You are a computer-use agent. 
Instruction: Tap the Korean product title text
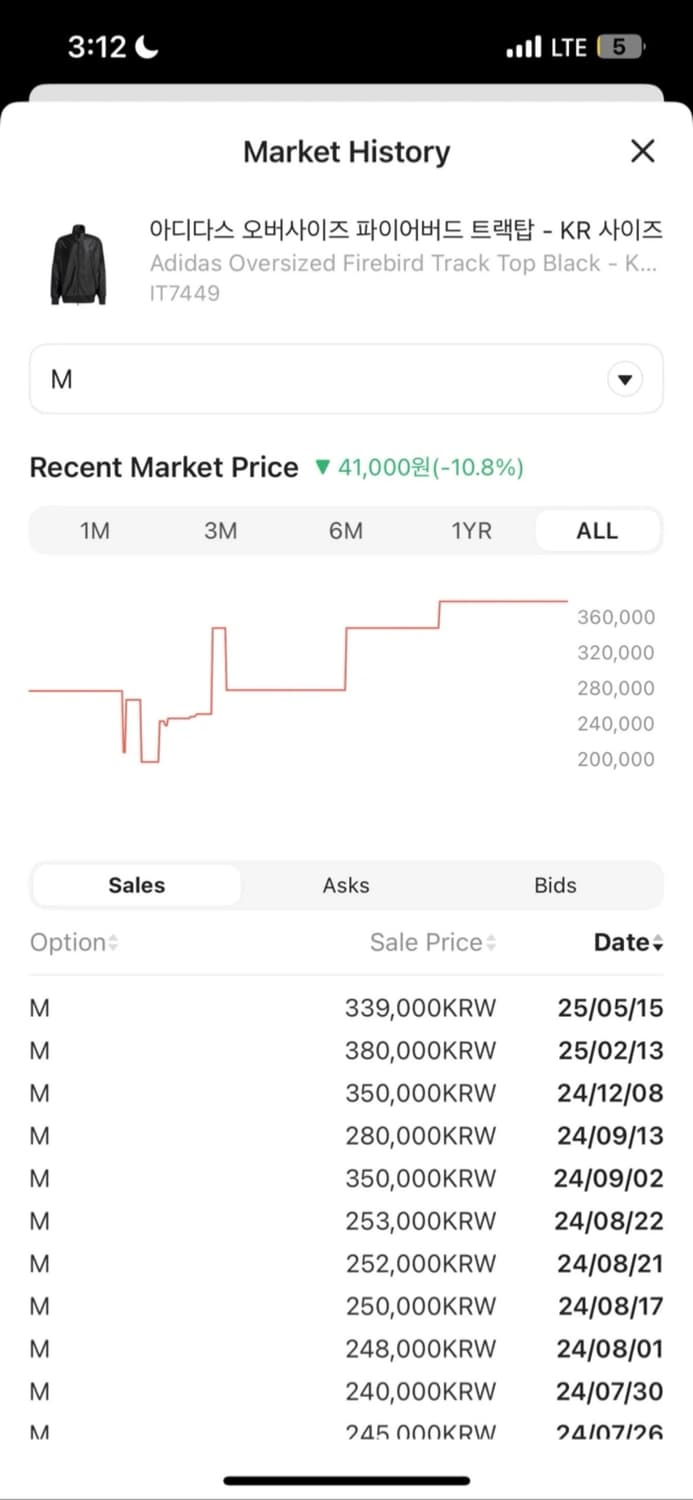tap(405, 230)
